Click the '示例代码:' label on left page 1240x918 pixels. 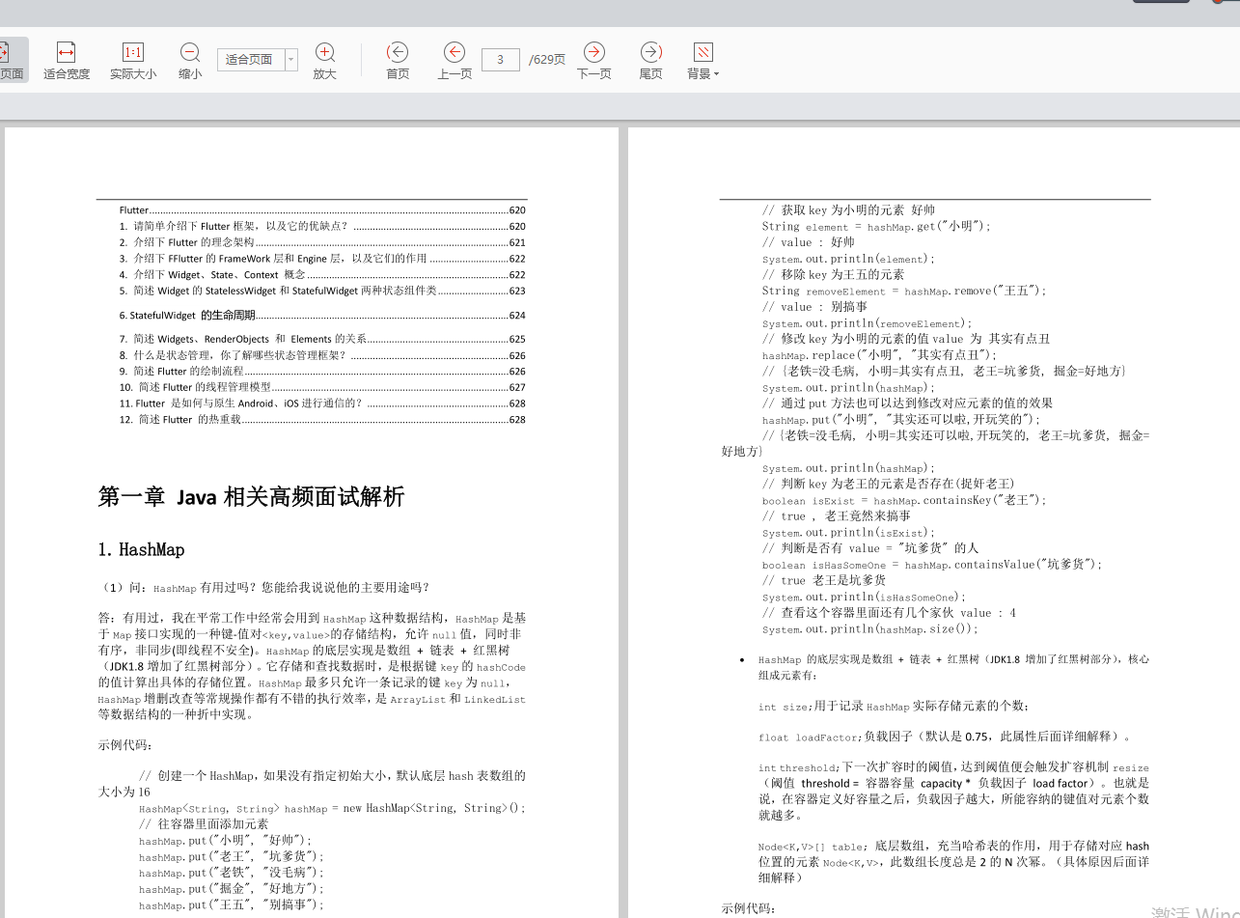(125, 745)
